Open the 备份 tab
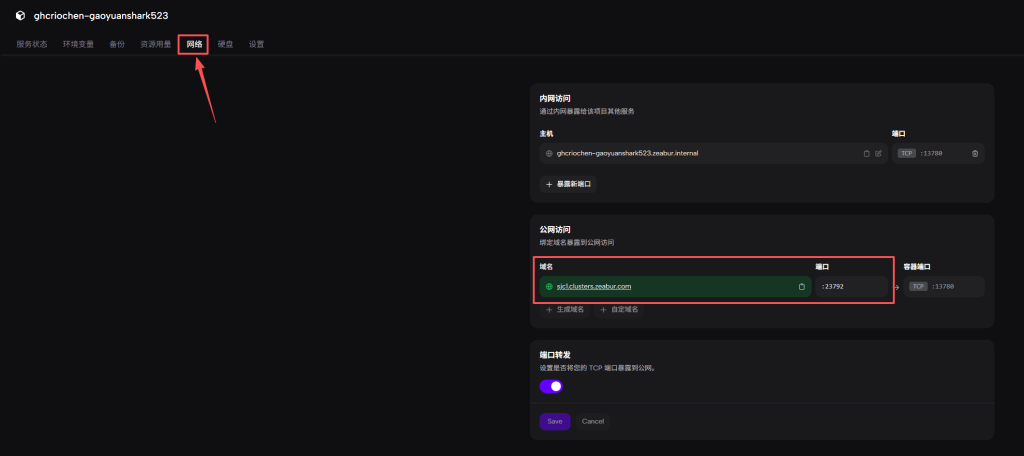Image resolution: width=1024 pixels, height=456 pixels. coord(117,44)
